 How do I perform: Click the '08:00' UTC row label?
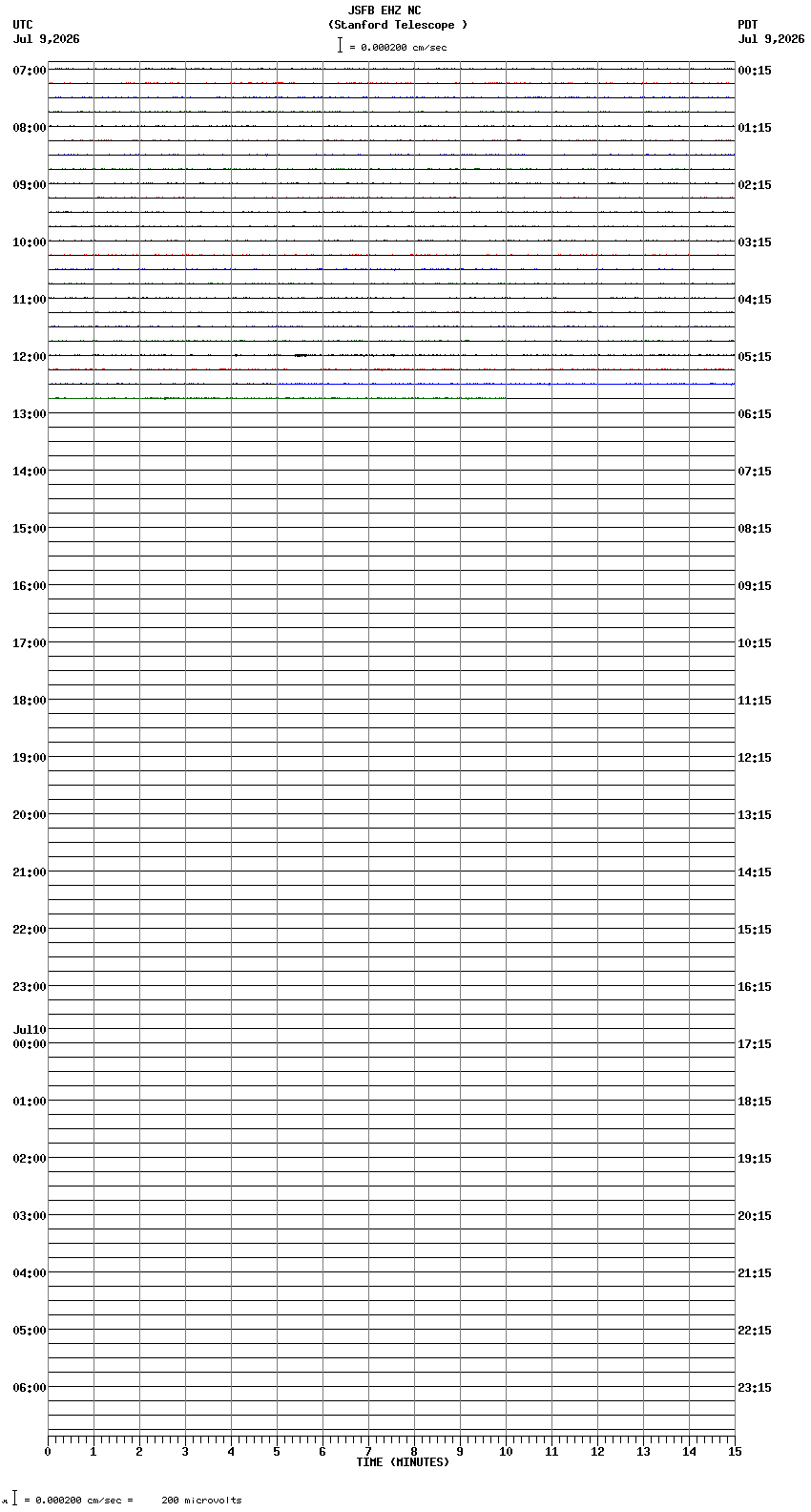point(30,128)
